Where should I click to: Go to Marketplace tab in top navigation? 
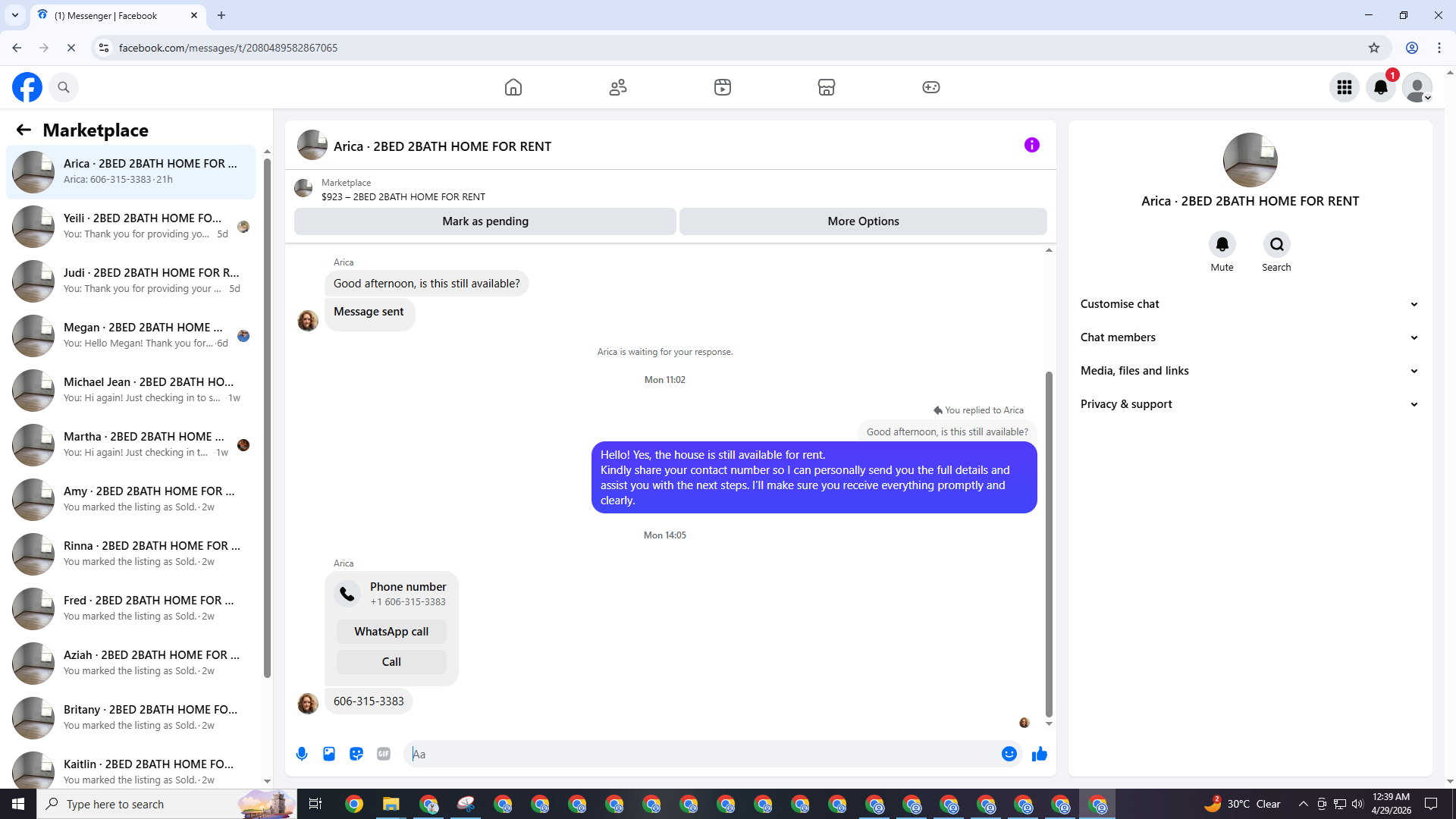point(827,87)
